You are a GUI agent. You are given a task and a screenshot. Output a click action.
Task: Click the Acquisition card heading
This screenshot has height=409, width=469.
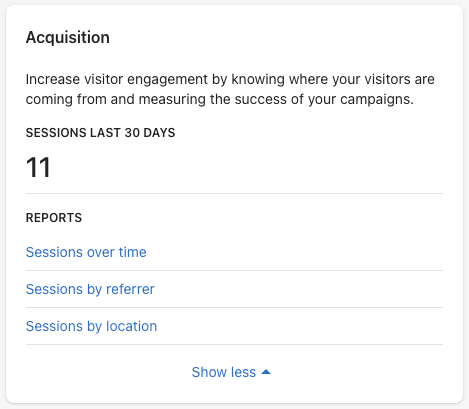[68, 37]
